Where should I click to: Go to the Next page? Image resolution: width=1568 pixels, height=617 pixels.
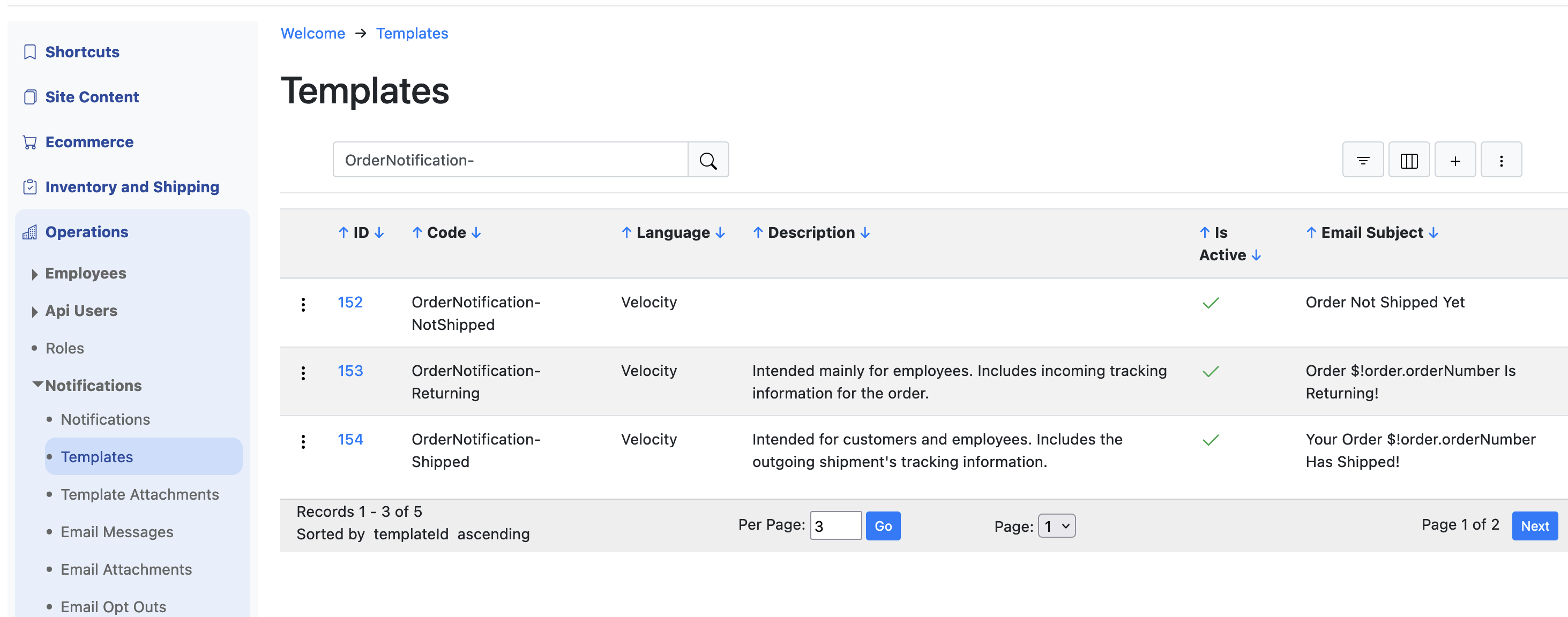pos(1535,526)
